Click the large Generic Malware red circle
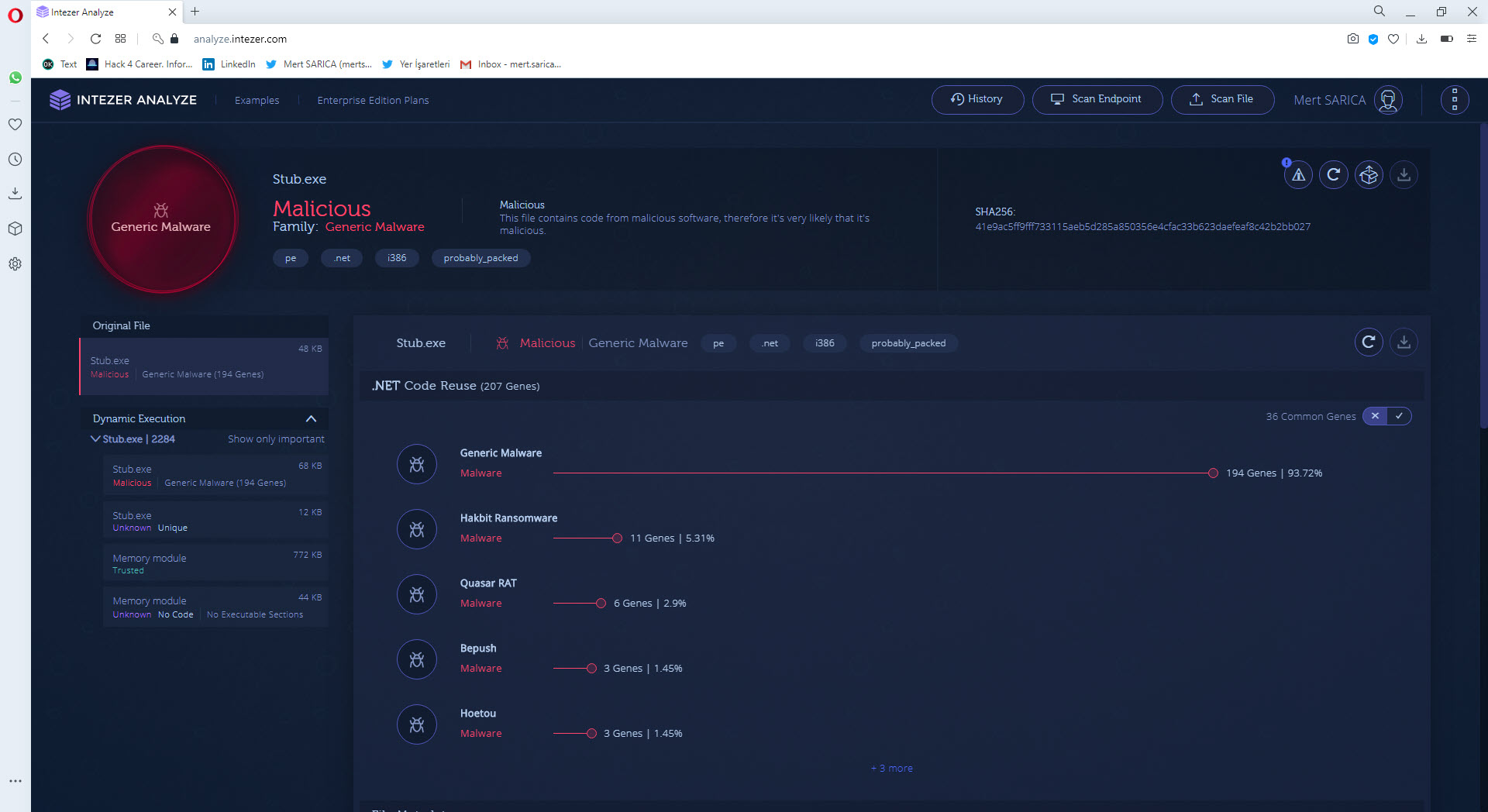 pyautogui.click(x=161, y=219)
